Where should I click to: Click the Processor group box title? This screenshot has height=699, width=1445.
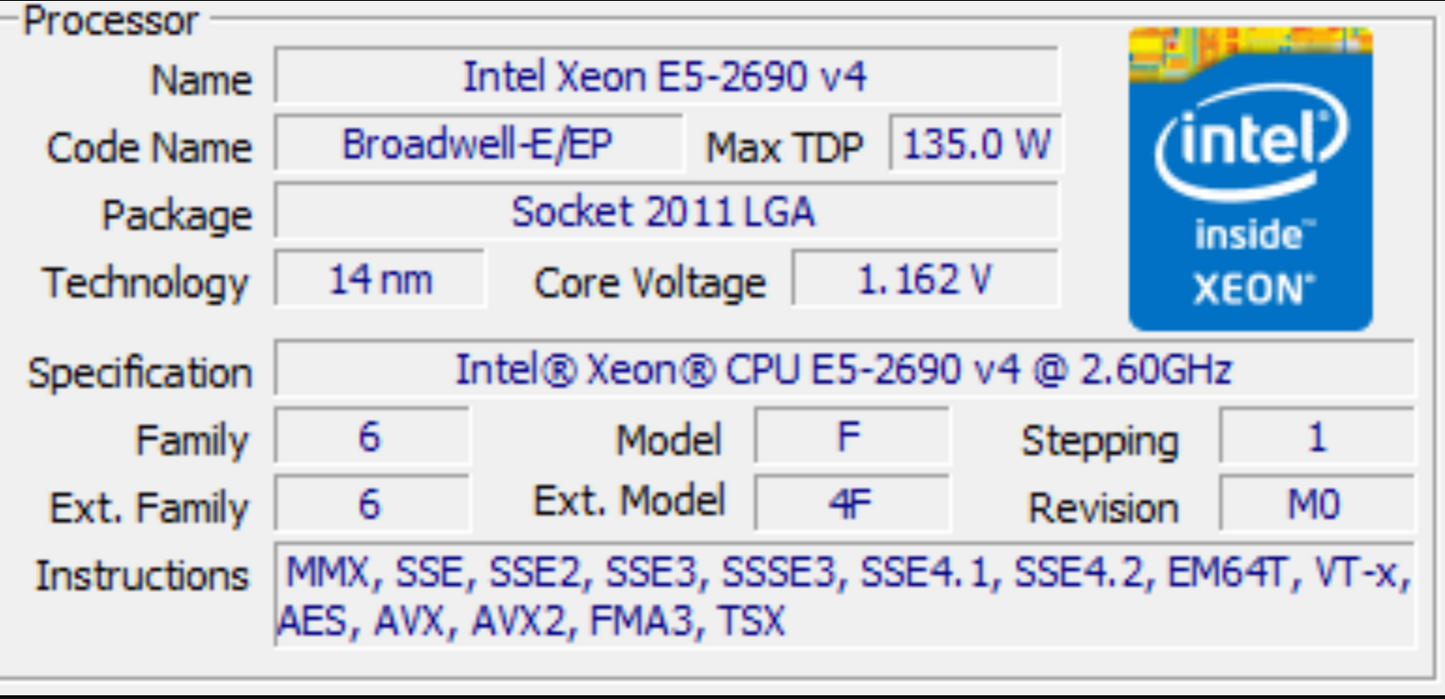pos(111,21)
